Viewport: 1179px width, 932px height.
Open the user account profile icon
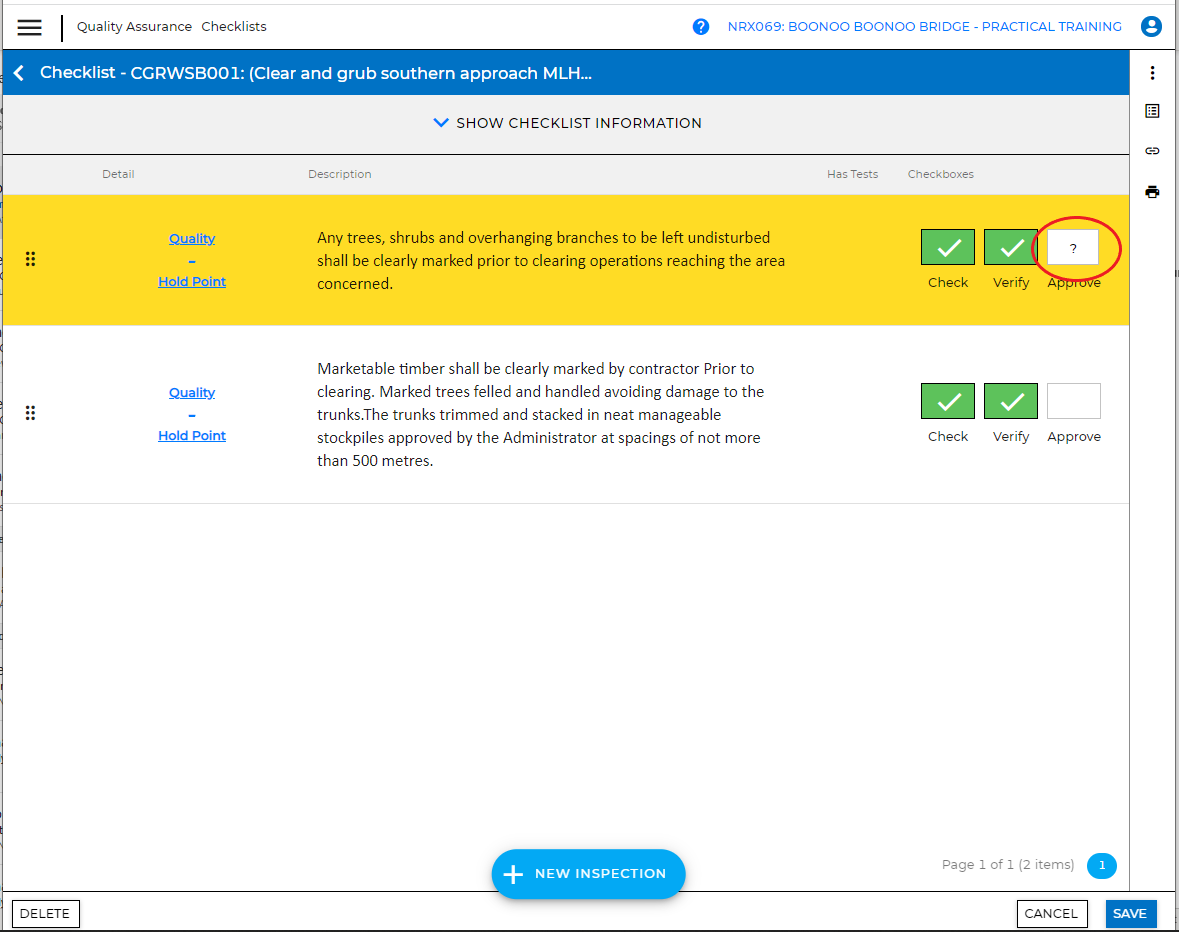(1151, 27)
